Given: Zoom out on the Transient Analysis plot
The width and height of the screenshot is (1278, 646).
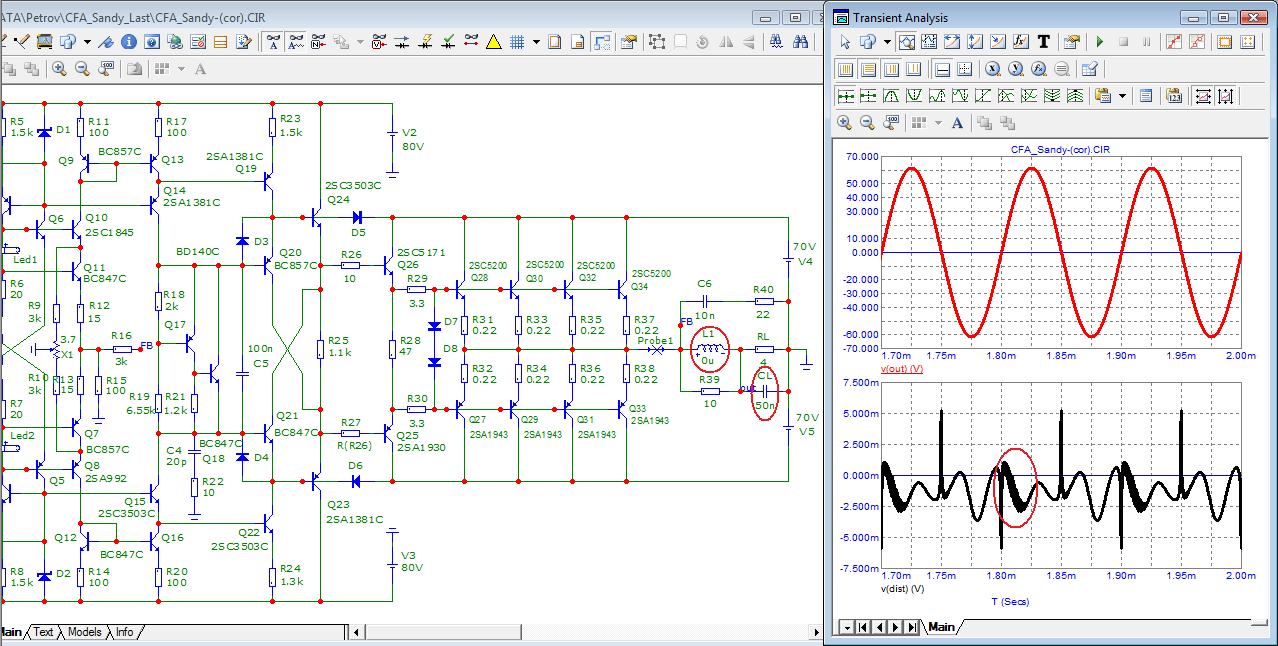Looking at the screenshot, I should click(x=867, y=123).
